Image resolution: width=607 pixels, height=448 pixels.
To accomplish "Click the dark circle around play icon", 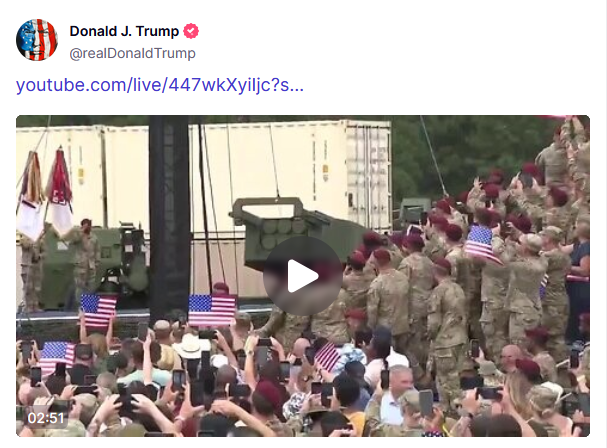I will [x=303, y=276].
